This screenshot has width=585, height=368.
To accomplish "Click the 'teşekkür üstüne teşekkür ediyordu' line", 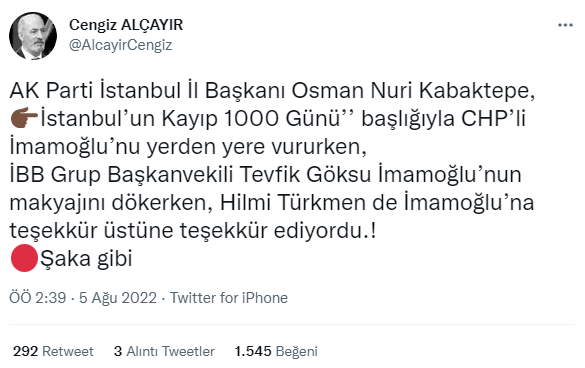I will point(193,231).
